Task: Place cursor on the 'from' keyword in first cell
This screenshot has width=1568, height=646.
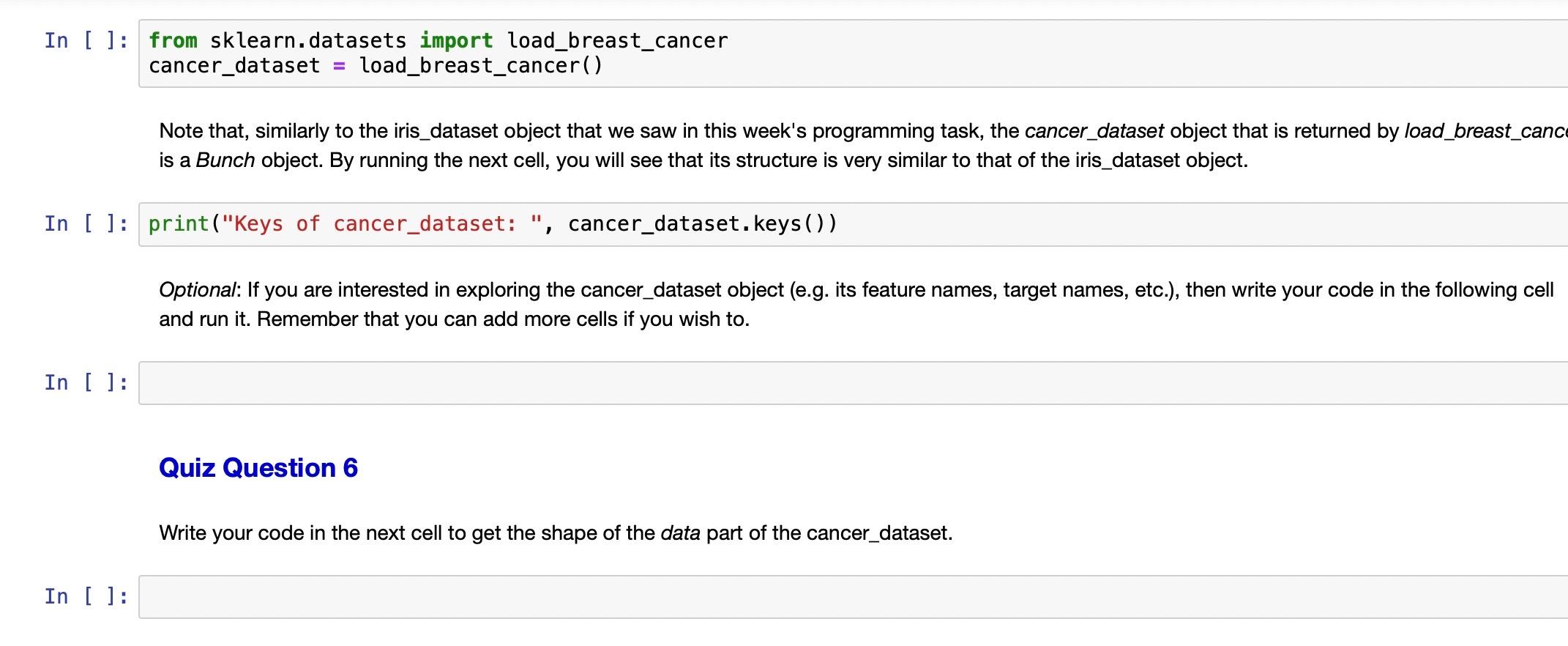Action: click(173, 40)
